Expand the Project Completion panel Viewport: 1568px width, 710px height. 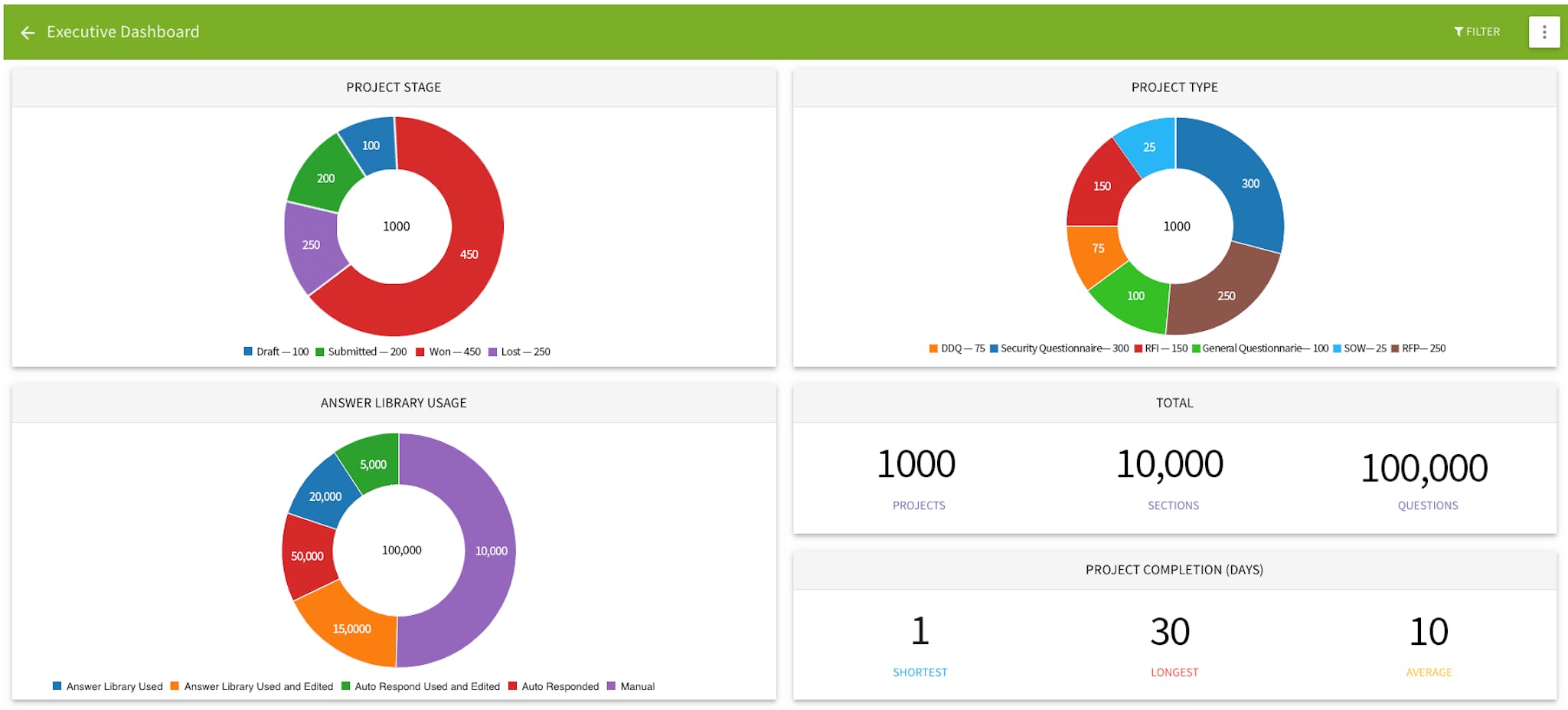click(x=1174, y=569)
